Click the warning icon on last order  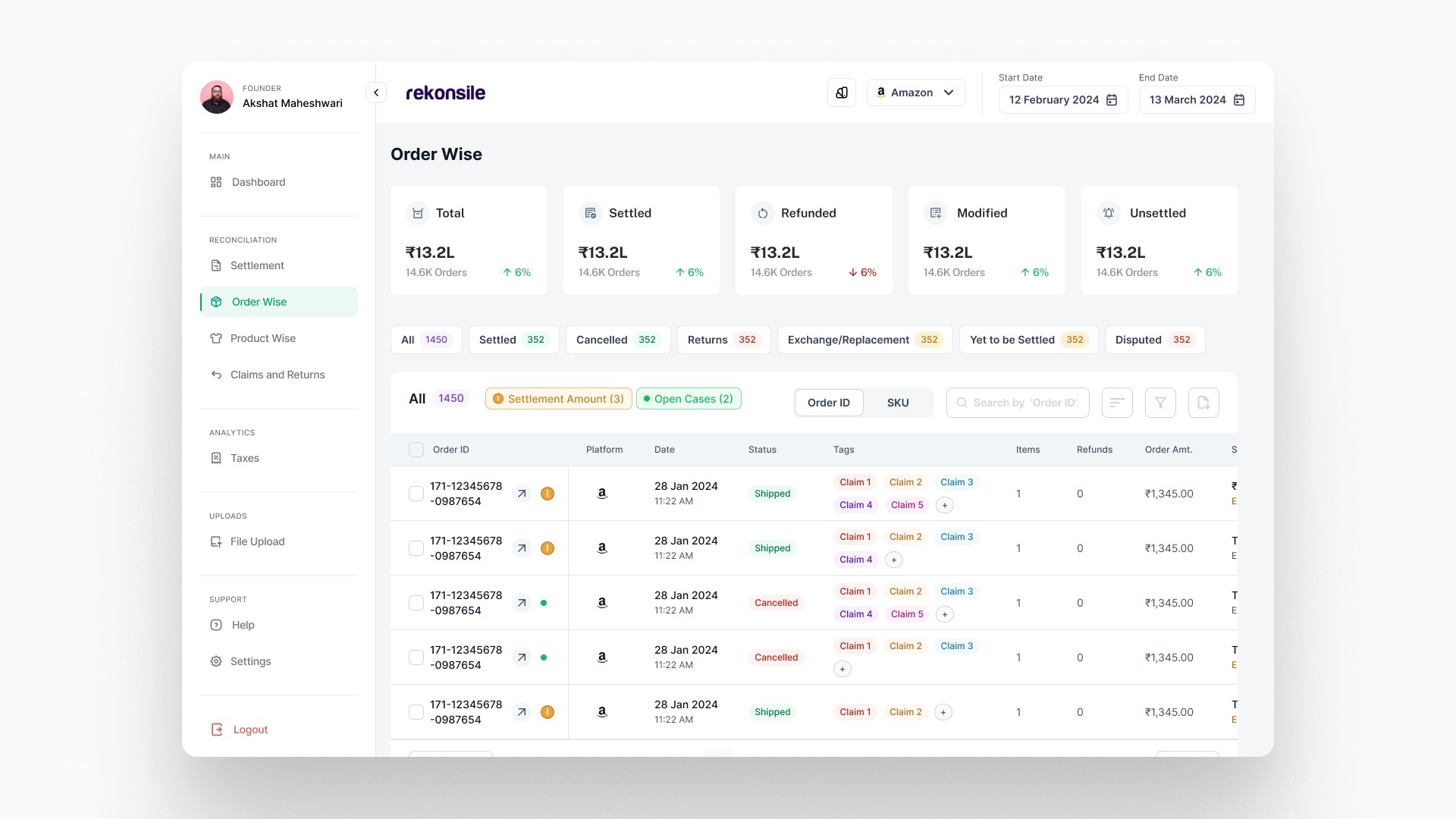pyautogui.click(x=548, y=712)
